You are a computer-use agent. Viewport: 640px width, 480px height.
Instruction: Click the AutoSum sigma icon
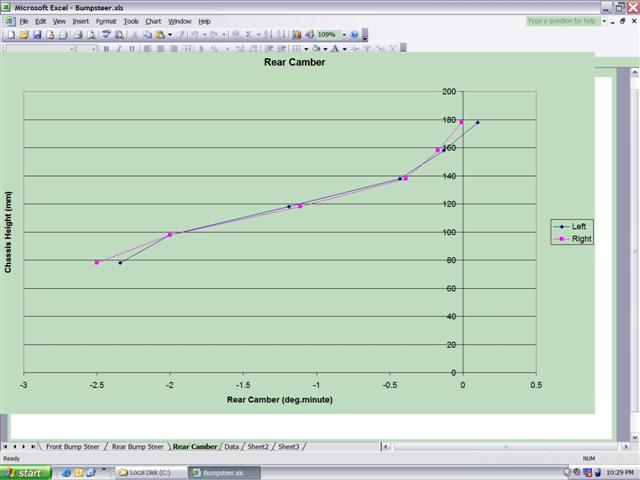pyautogui.click(x=249, y=35)
